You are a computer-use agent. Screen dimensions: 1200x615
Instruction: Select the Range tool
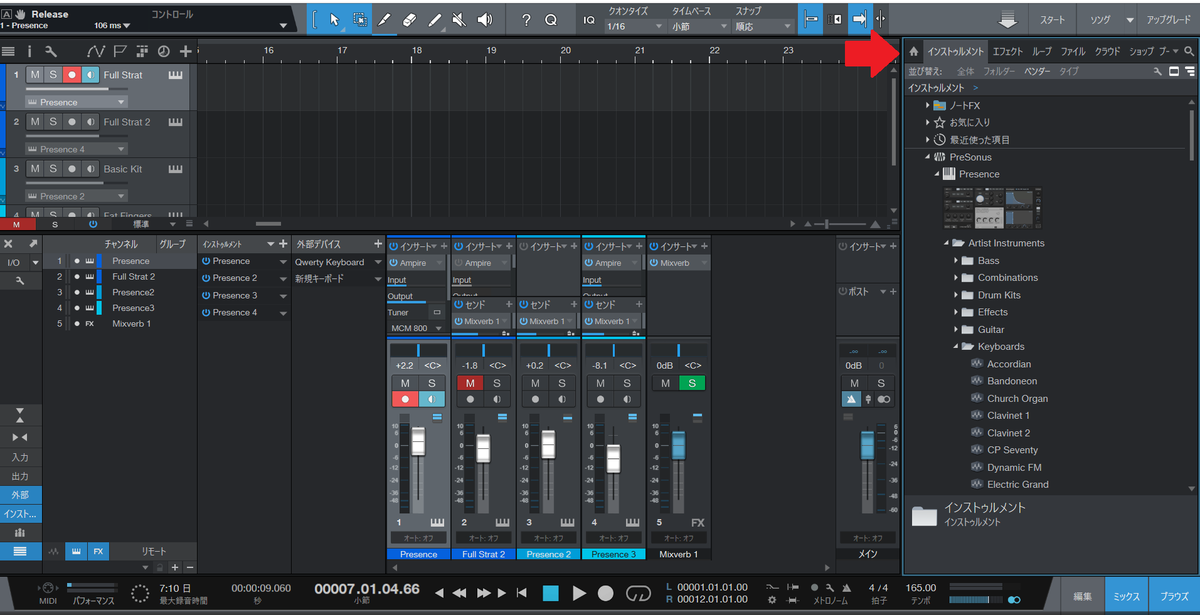359,19
